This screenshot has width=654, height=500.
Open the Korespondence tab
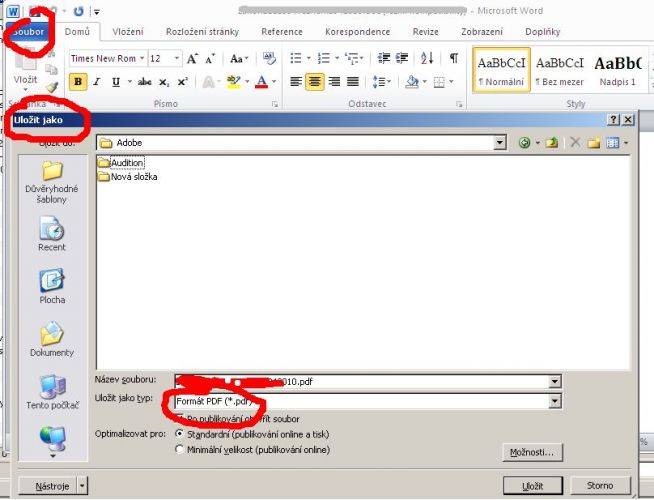(357, 32)
